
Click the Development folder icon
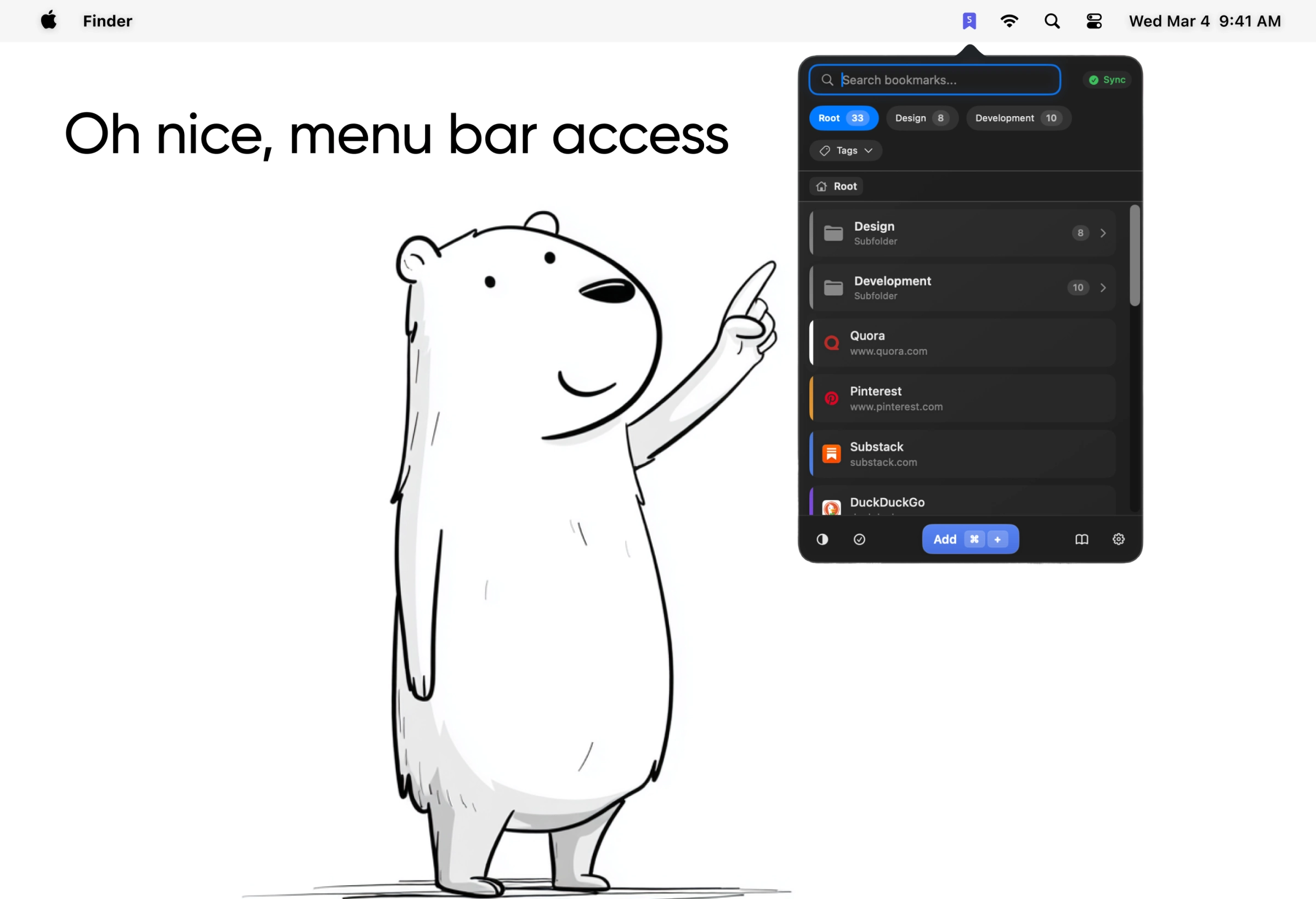pyautogui.click(x=833, y=288)
